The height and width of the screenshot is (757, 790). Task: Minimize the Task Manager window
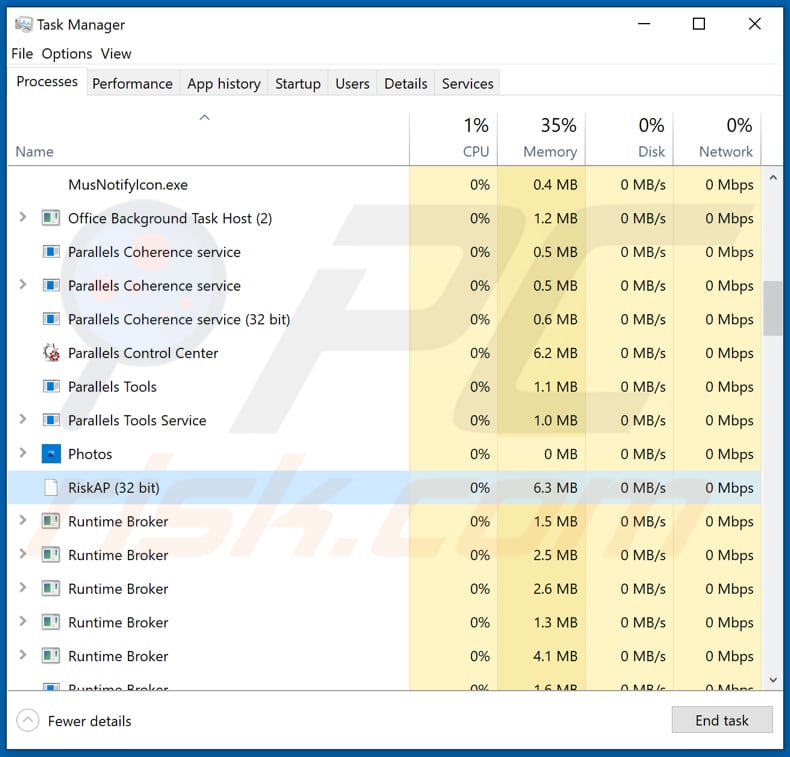644,24
